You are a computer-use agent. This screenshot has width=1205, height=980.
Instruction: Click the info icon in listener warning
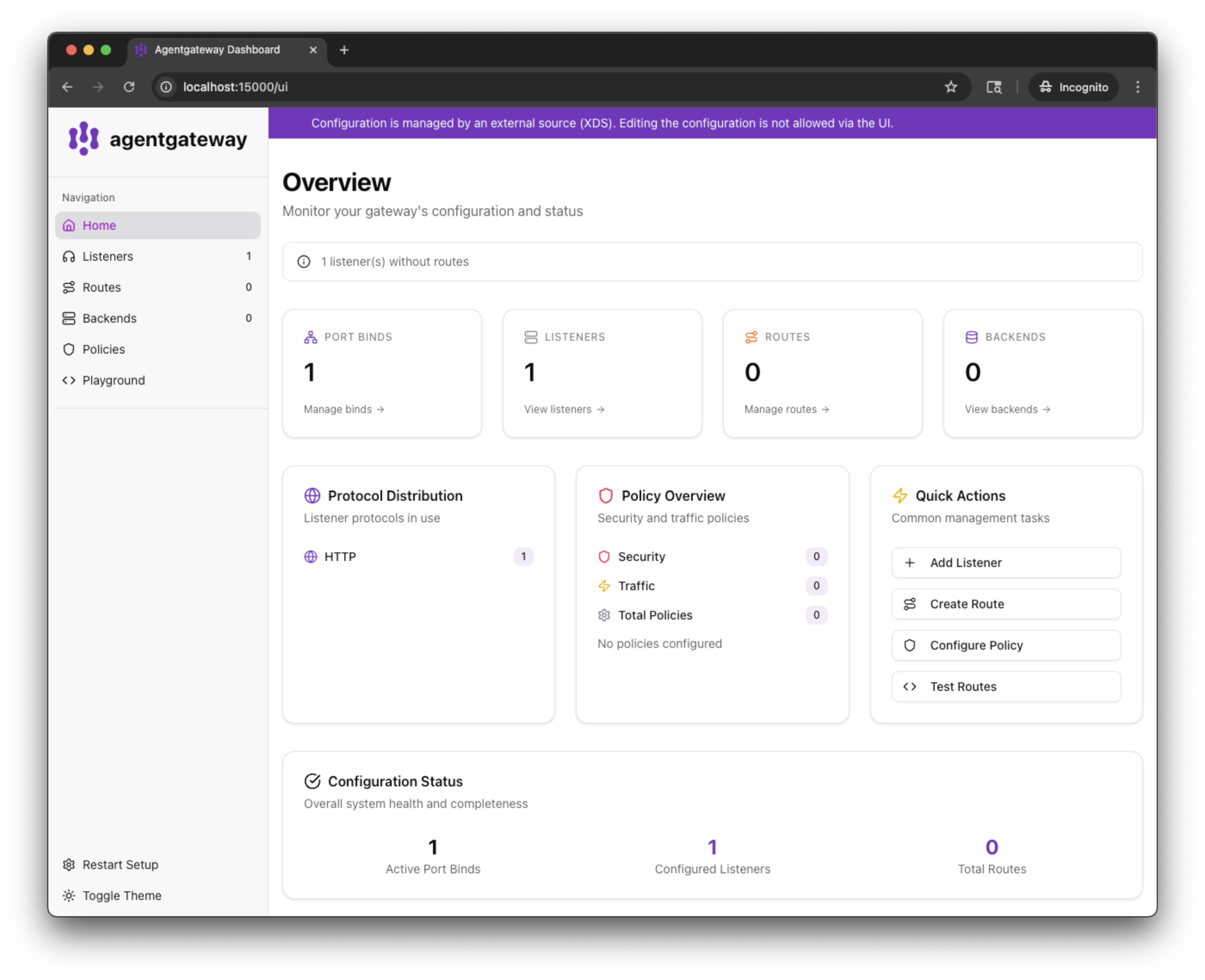304,262
